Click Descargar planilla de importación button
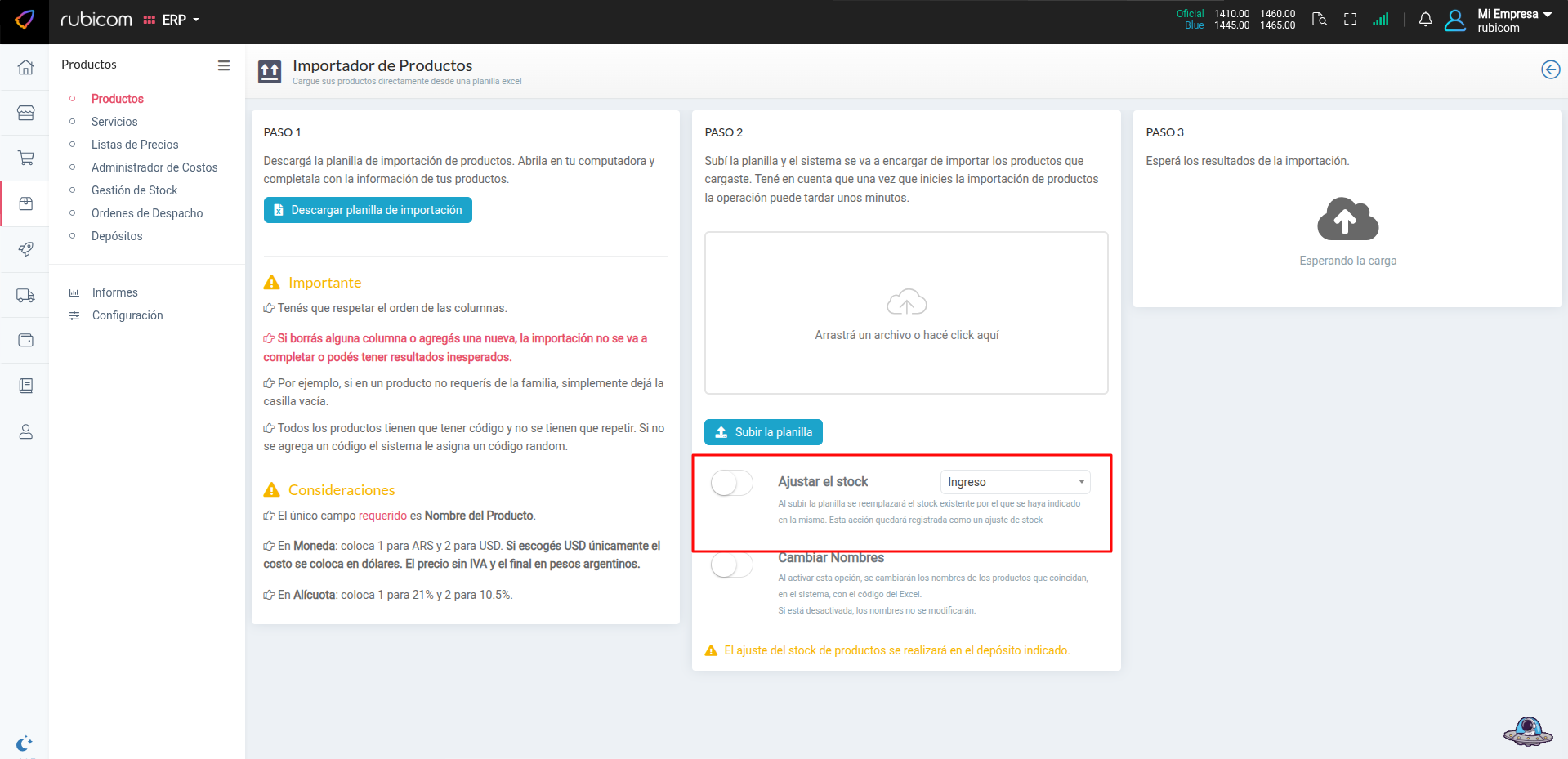This screenshot has height=759, width=1568. [x=368, y=210]
